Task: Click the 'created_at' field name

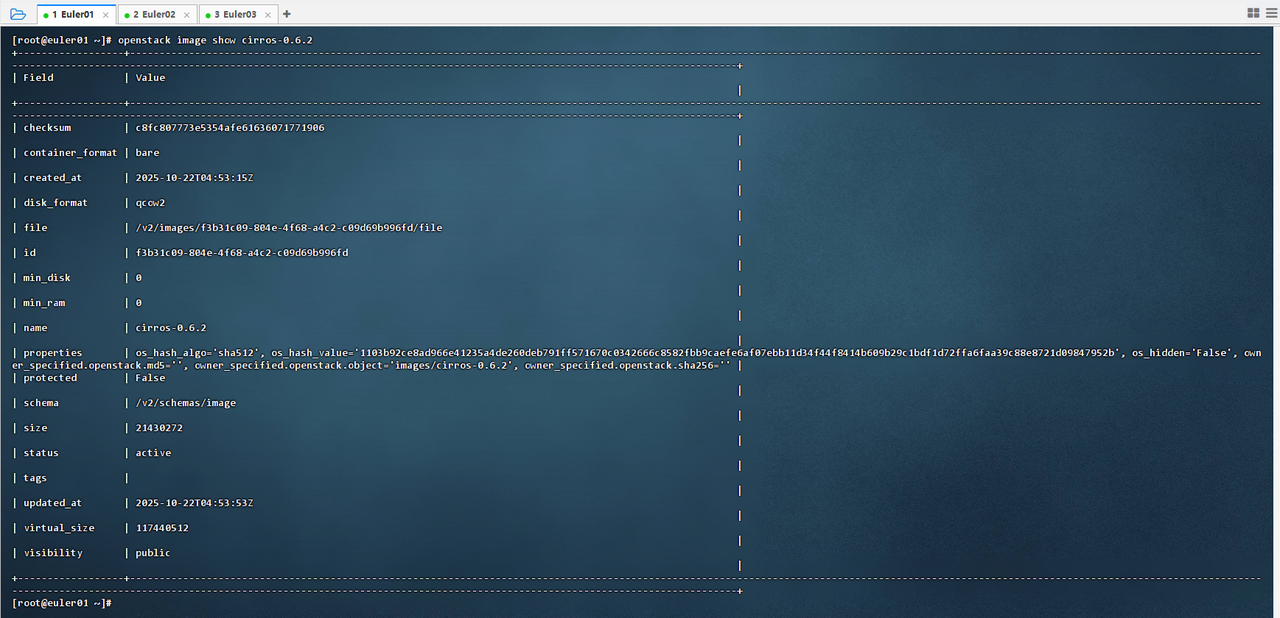Action: (x=53, y=178)
